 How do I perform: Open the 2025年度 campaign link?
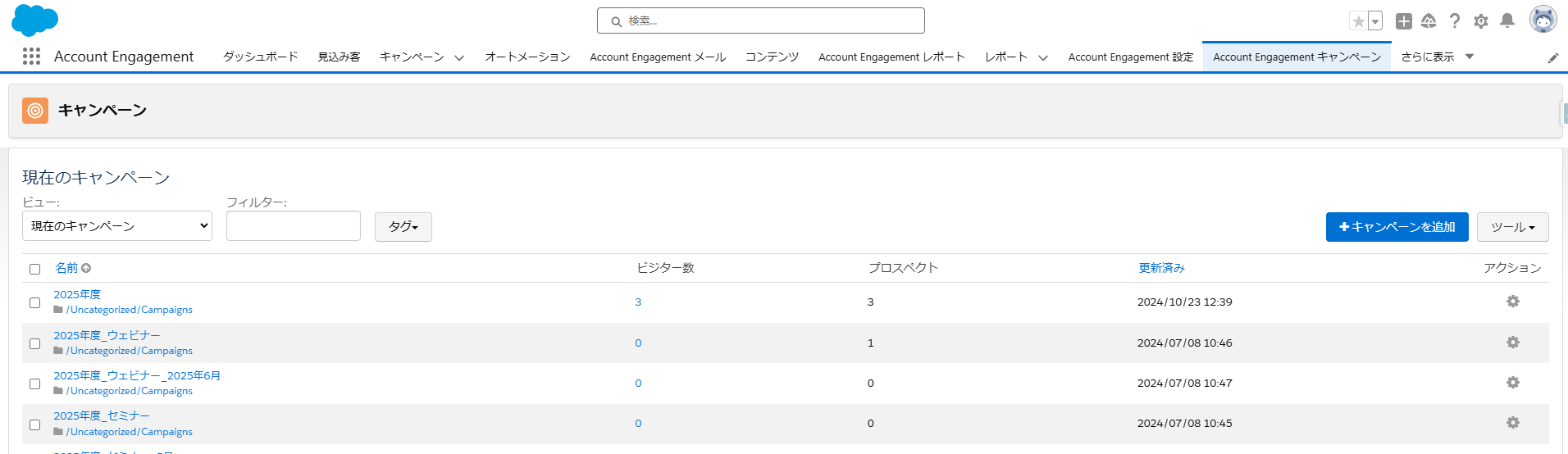coord(77,294)
